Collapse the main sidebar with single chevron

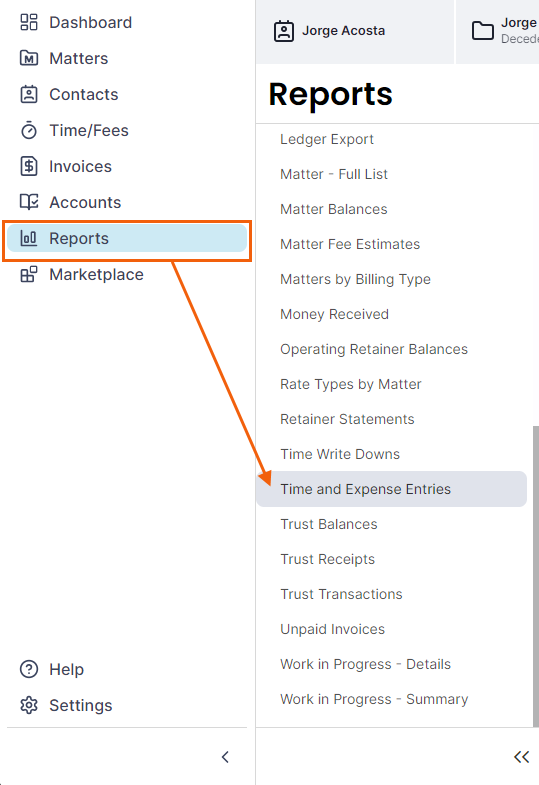click(225, 757)
